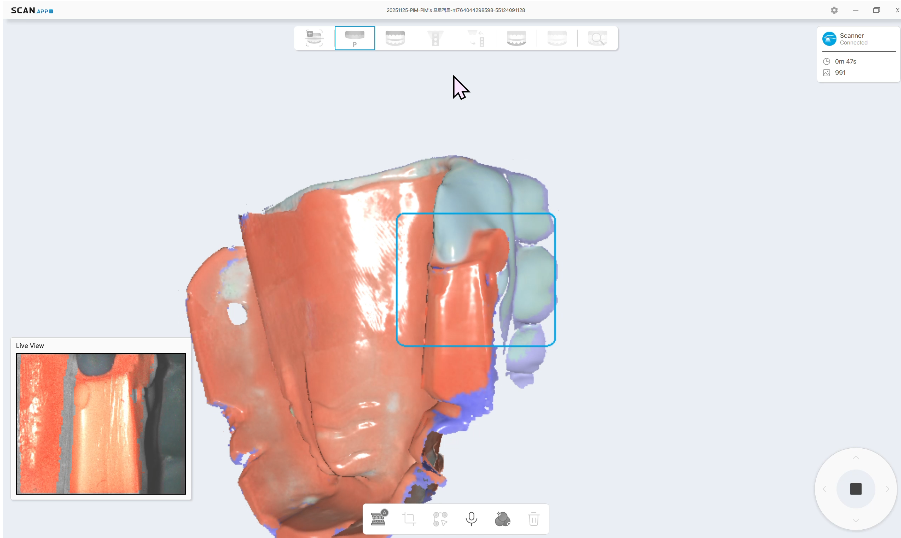
Task: Toggle the microphone voice control
Action: (471, 519)
